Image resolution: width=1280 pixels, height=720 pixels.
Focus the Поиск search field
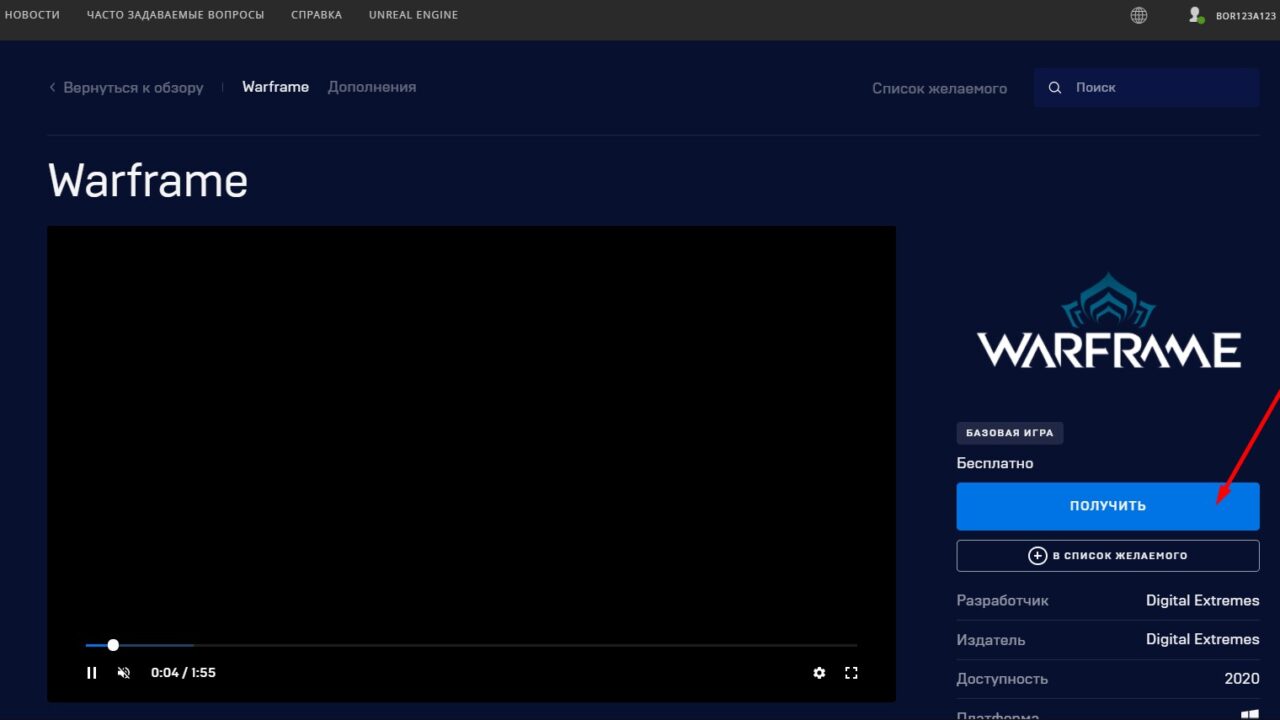click(1160, 88)
